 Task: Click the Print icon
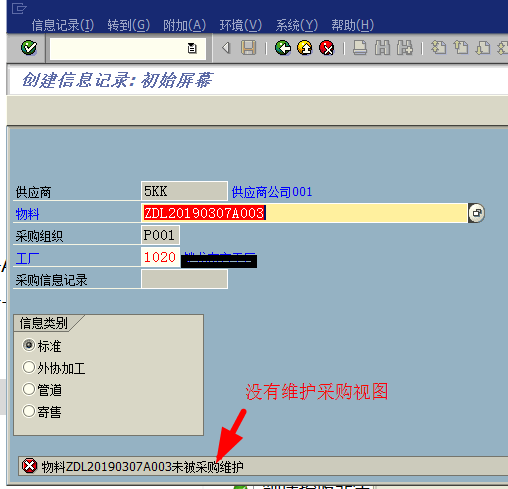point(360,48)
